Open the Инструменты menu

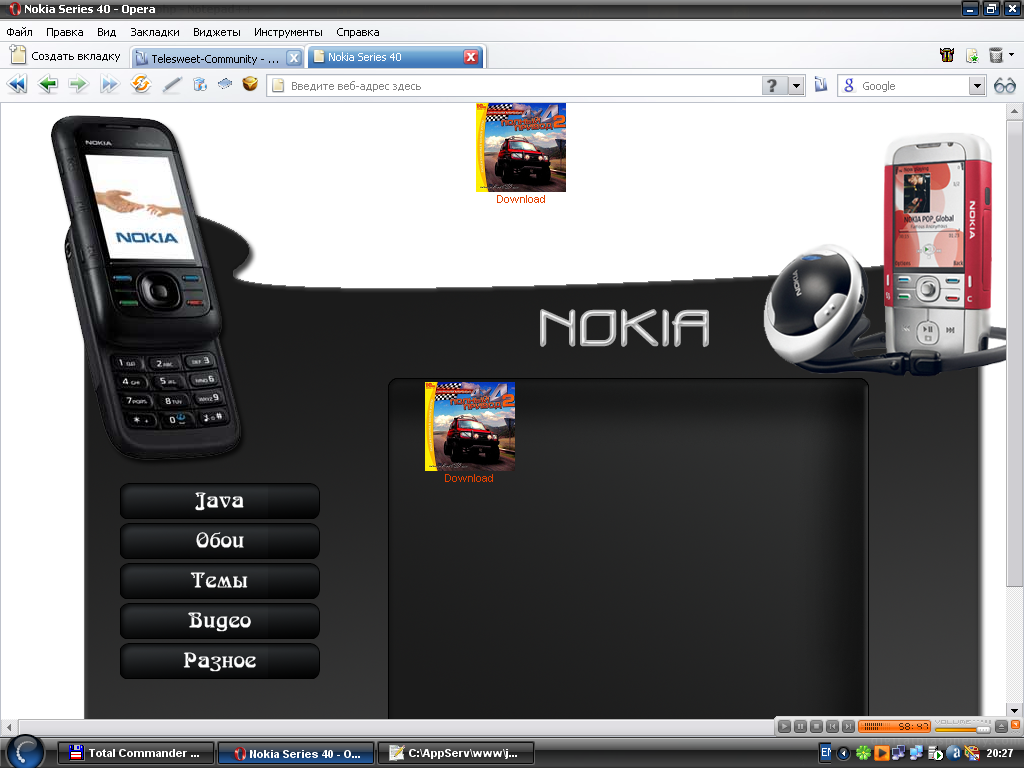coord(288,32)
